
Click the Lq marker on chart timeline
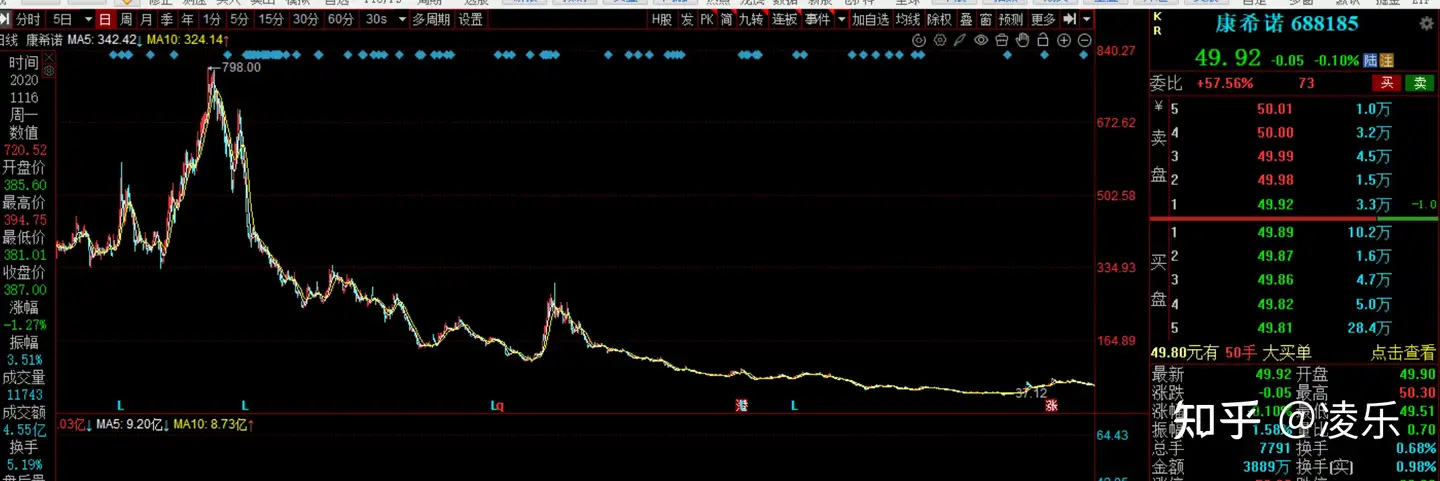click(x=497, y=405)
